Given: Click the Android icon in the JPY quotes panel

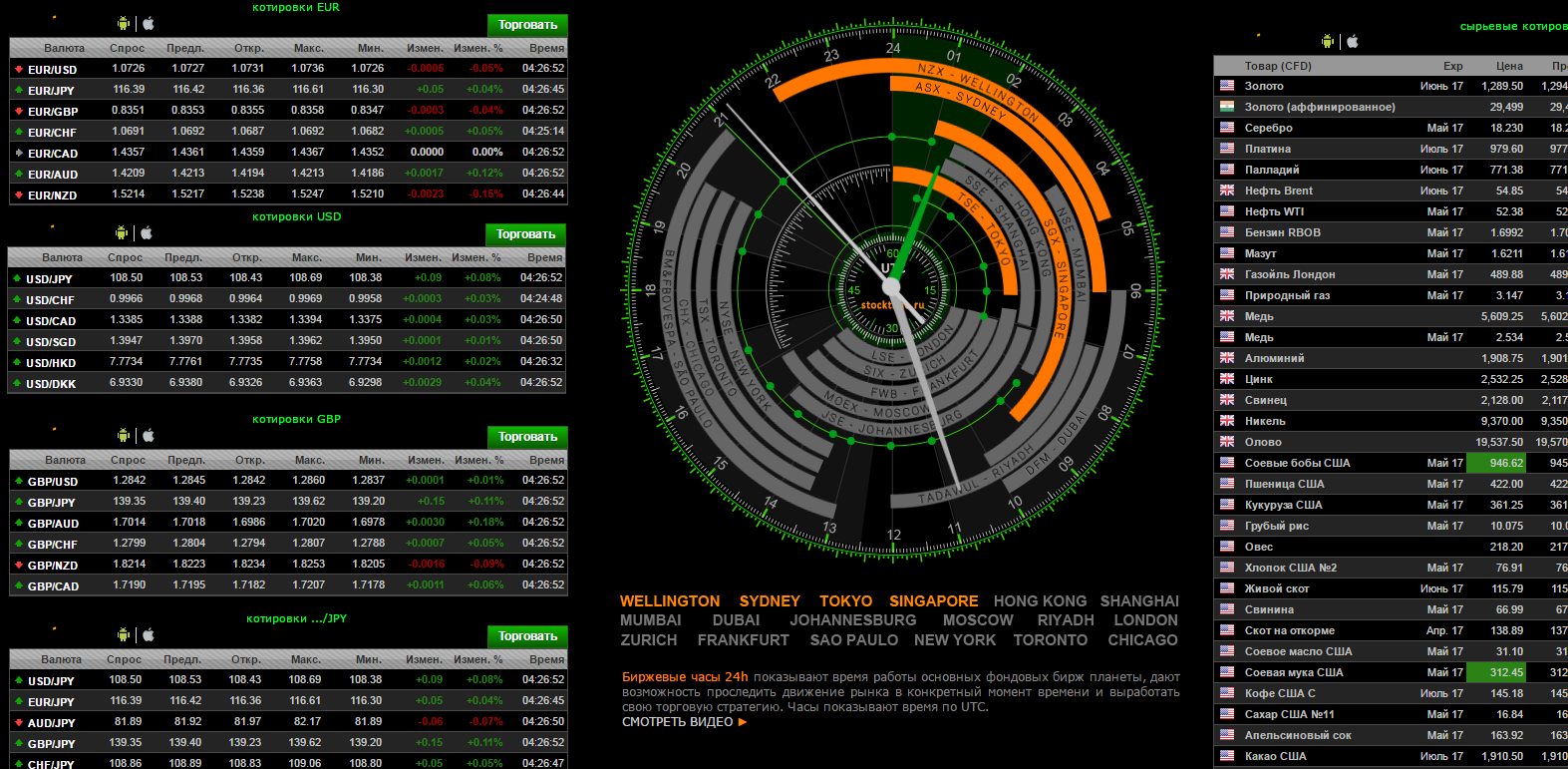Looking at the screenshot, I should tap(124, 634).
